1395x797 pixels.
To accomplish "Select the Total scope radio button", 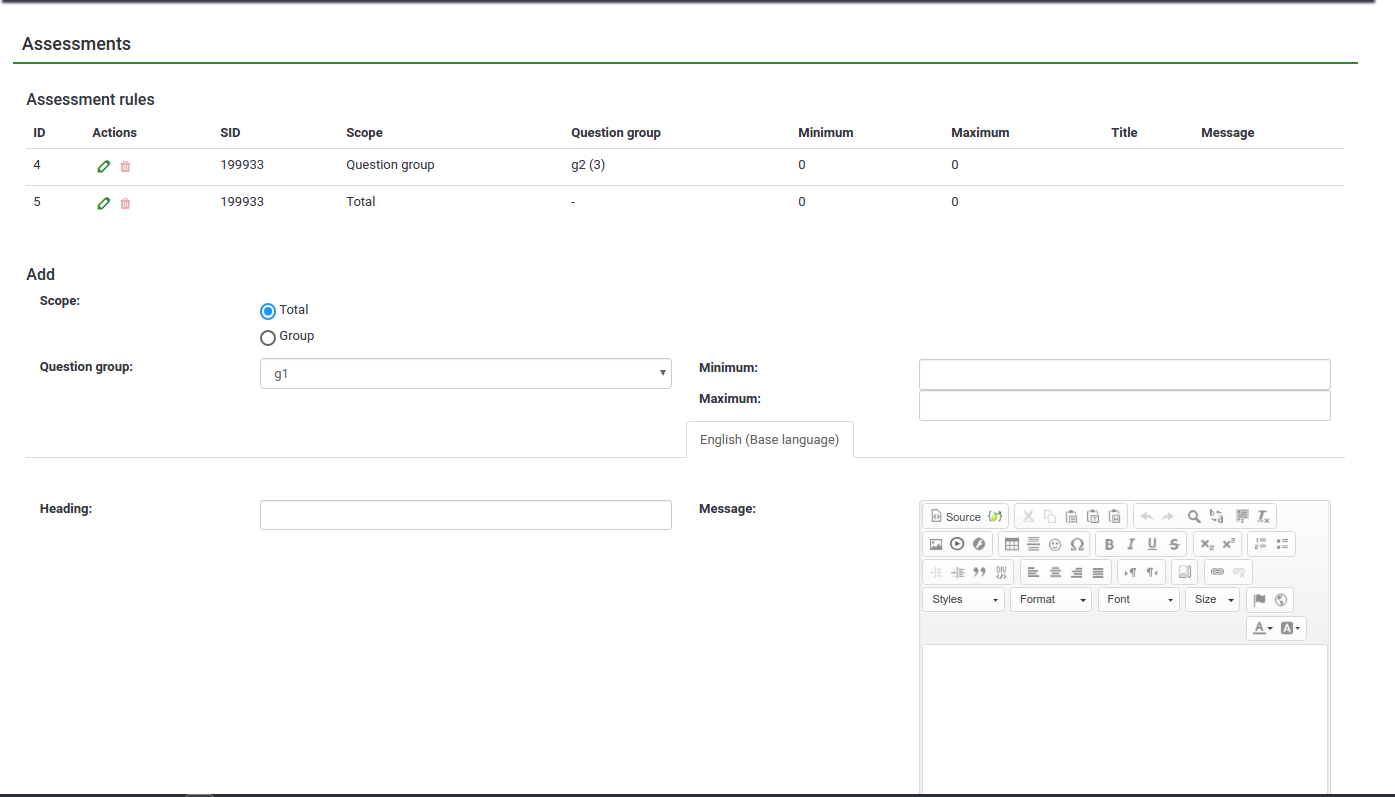I will pos(268,311).
